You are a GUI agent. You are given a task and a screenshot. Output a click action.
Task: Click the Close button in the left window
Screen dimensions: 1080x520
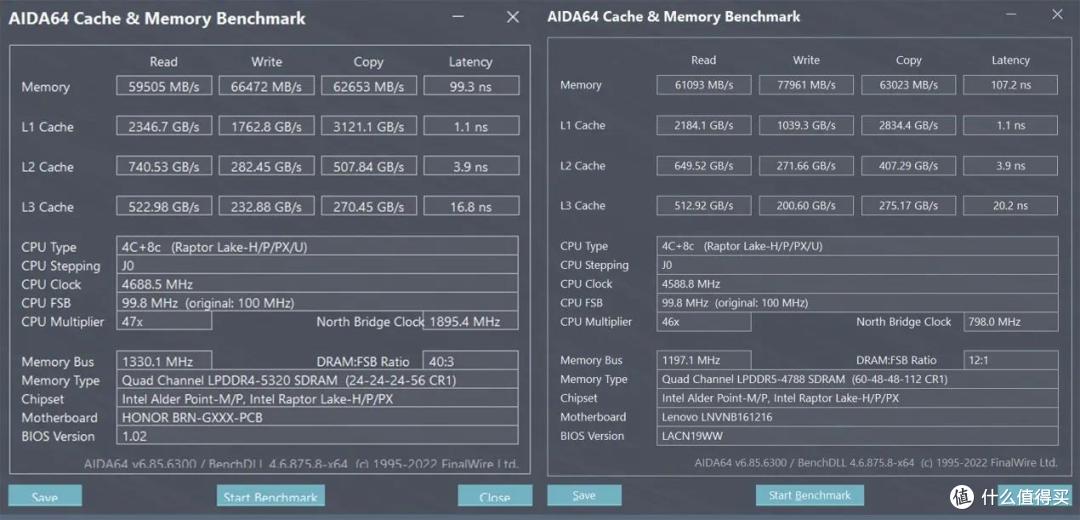495,497
